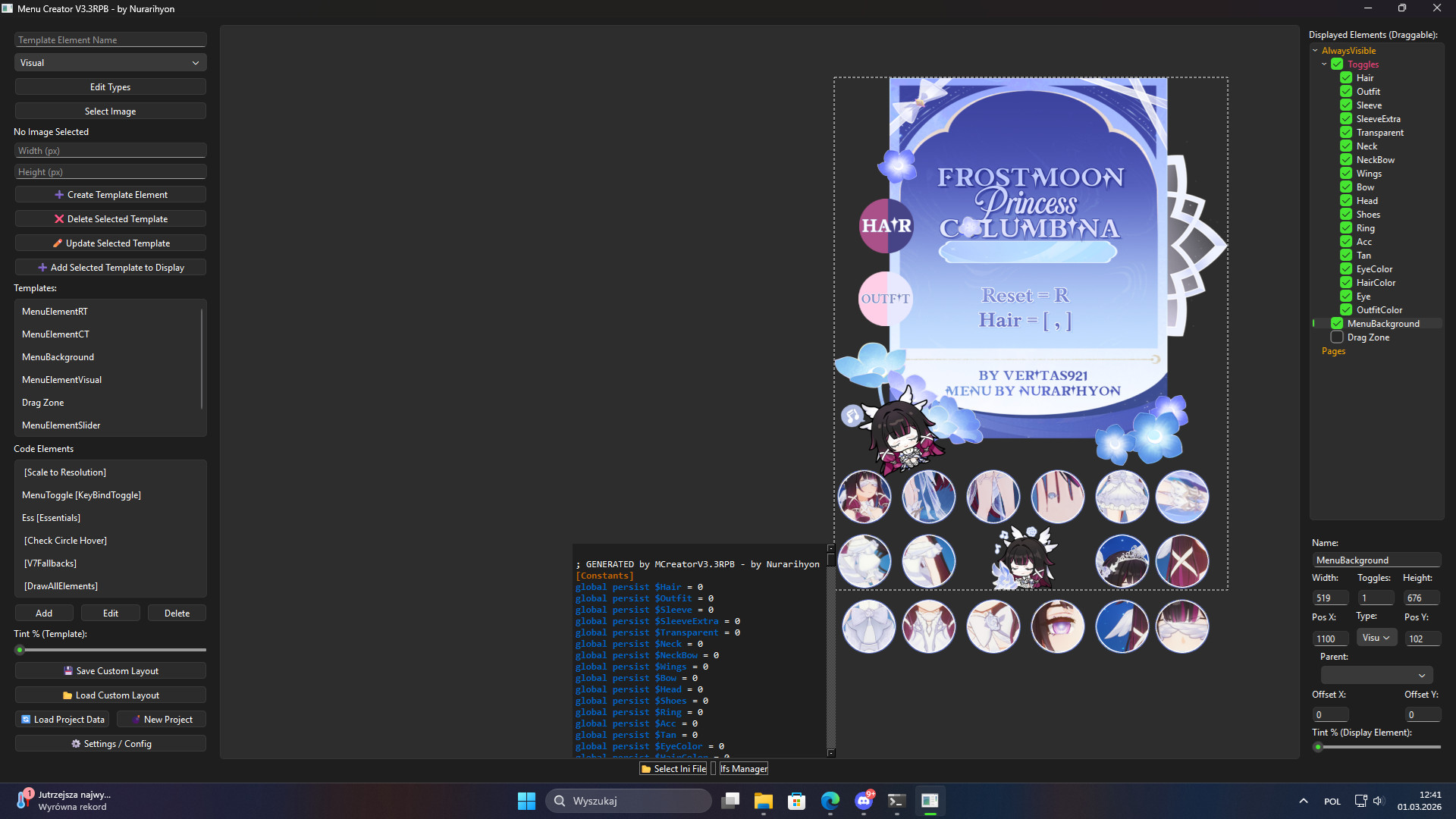
Task: Select [DrawAllElements] code element
Action: point(110,586)
